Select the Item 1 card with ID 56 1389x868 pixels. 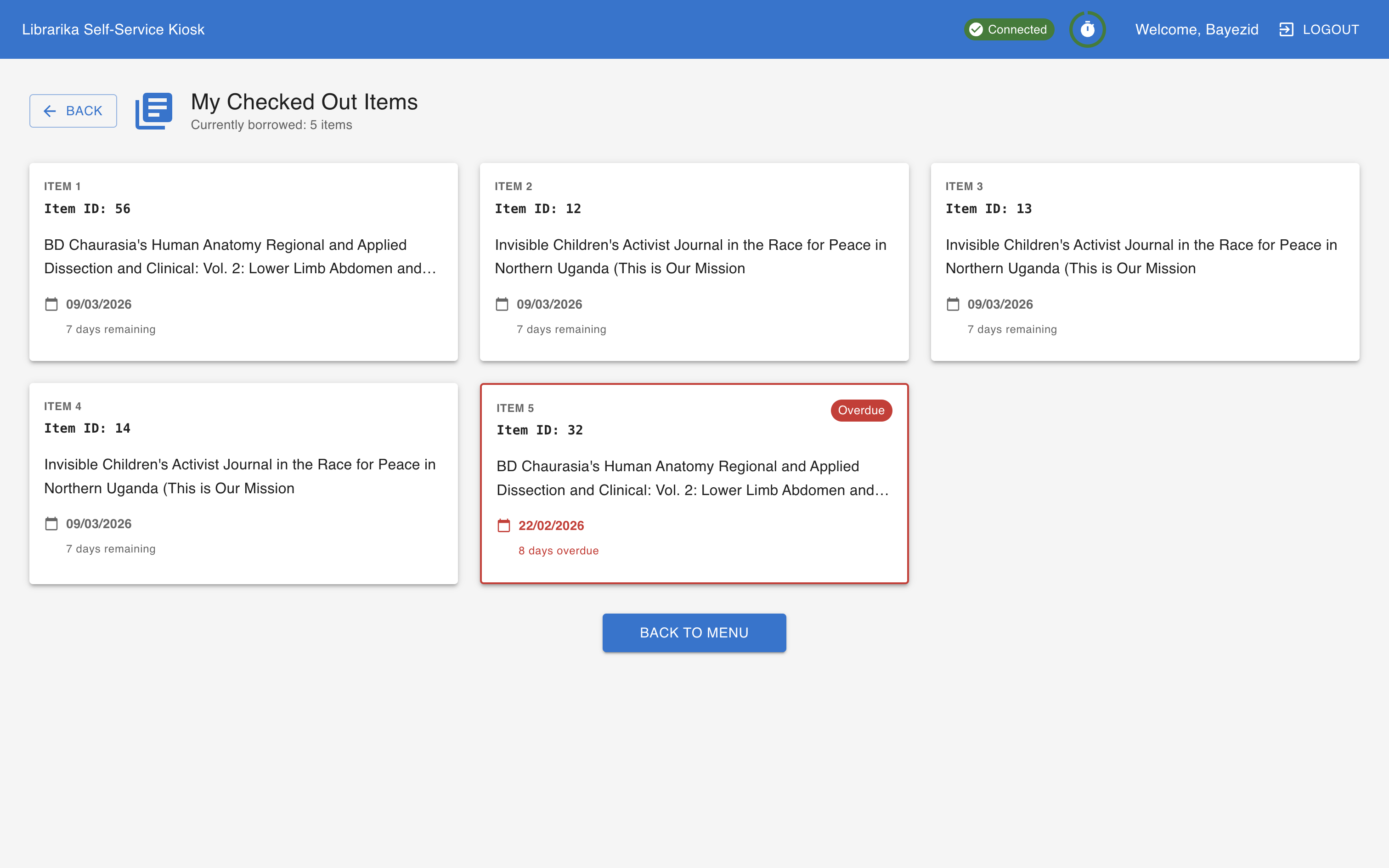[x=243, y=262]
